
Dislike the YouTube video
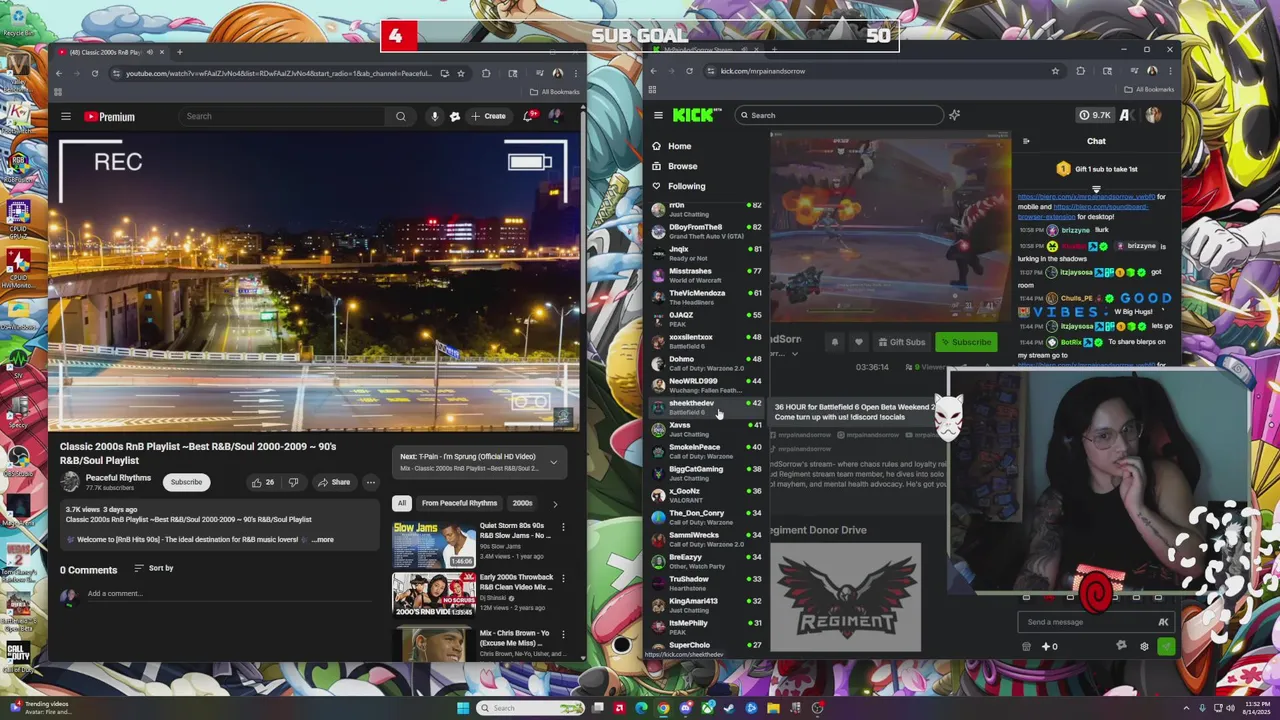point(293,482)
